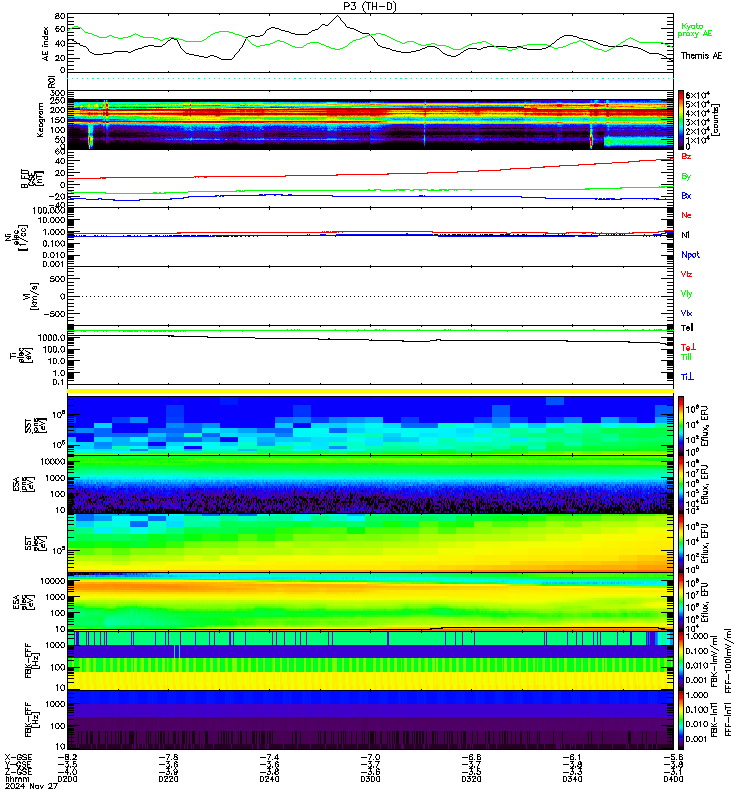Screen dimensions: 750x800
Task: Click the yellow bar above the SST panel
Action: tap(370, 391)
